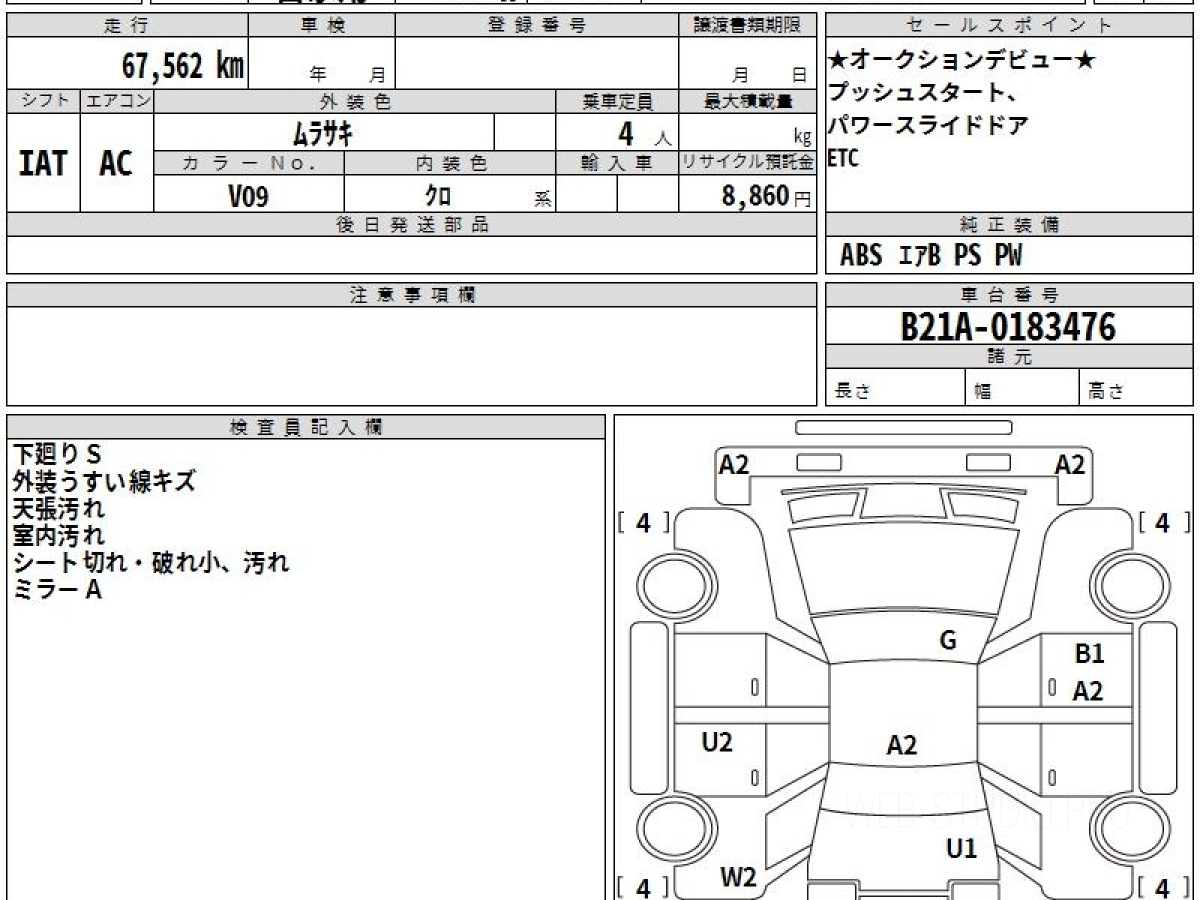
Task: Click the IAT transmission value
Action: click(43, 163)
